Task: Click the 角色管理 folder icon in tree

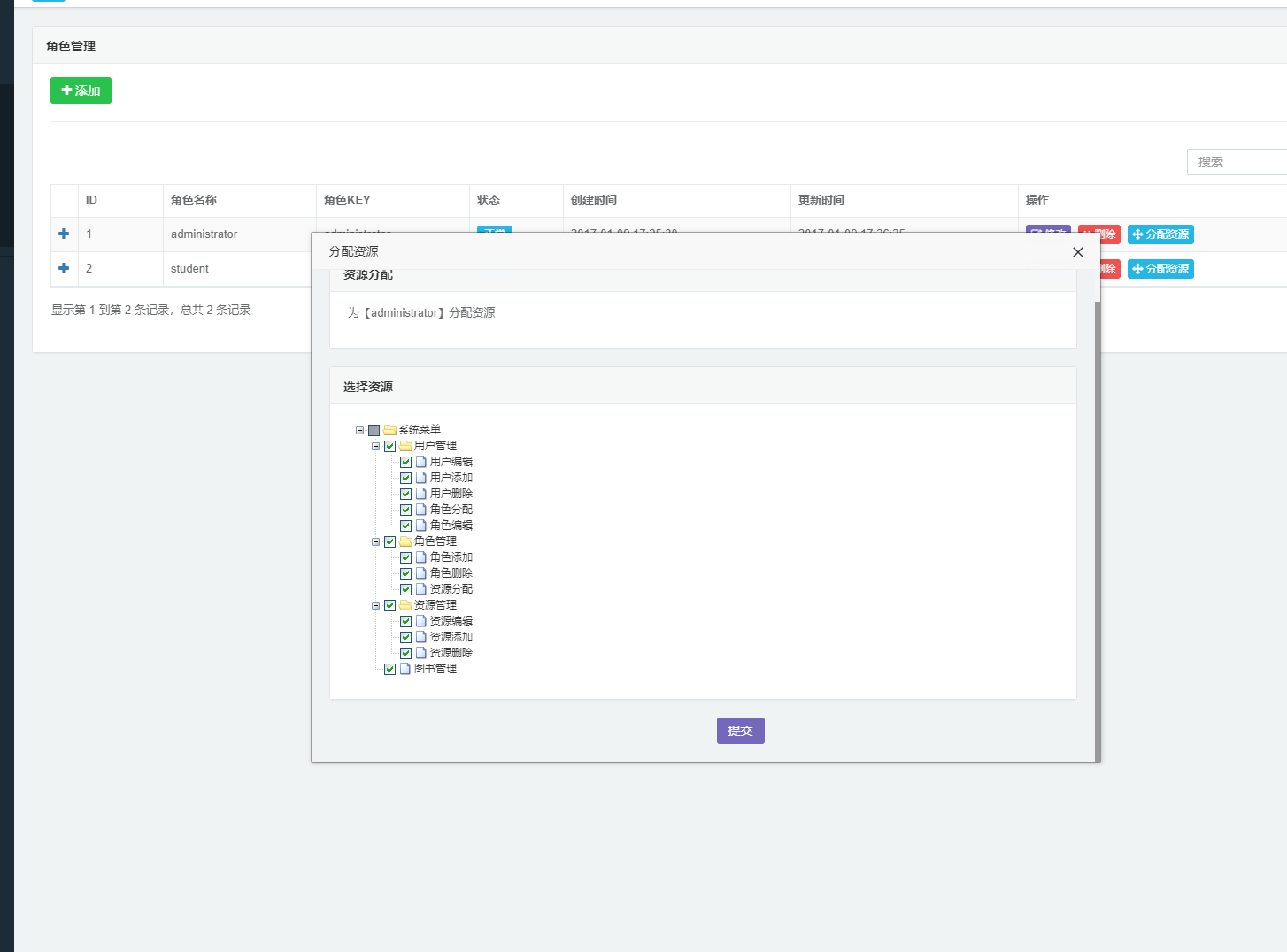Action: click(405, 541)
